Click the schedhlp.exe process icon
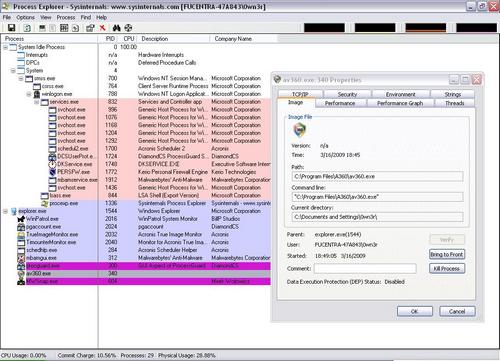 (21, 250)
